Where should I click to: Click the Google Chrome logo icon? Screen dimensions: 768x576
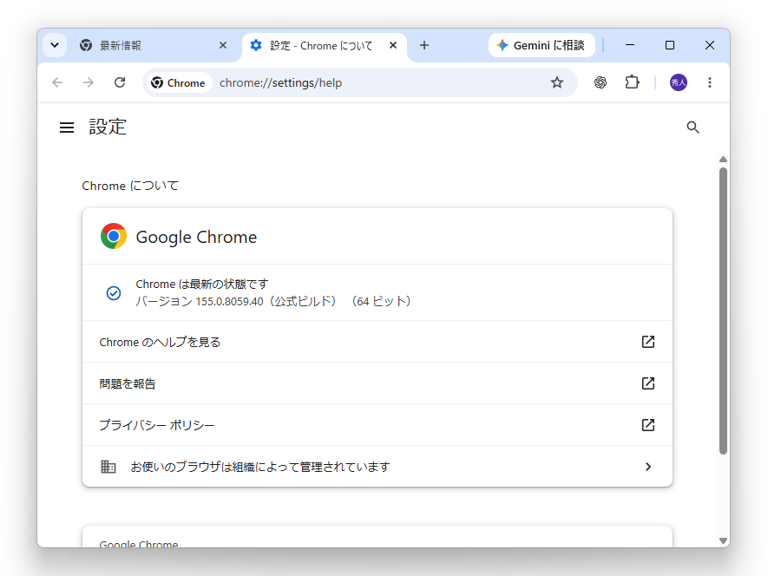pos(114,236)
